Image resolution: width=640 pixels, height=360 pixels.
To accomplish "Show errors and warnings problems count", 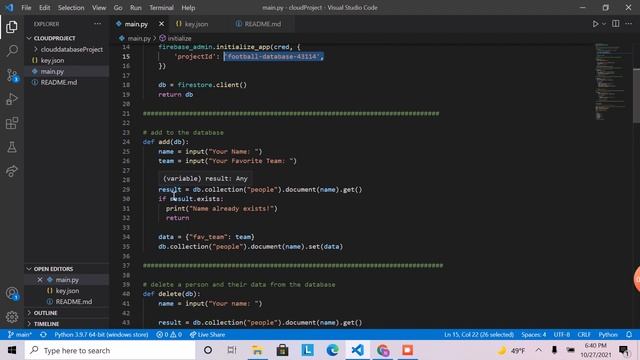I will point(169,335).
